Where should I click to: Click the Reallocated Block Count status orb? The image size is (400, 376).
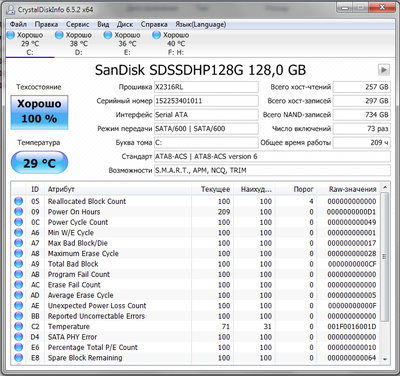pyautogui.click(x=19, y=201)
